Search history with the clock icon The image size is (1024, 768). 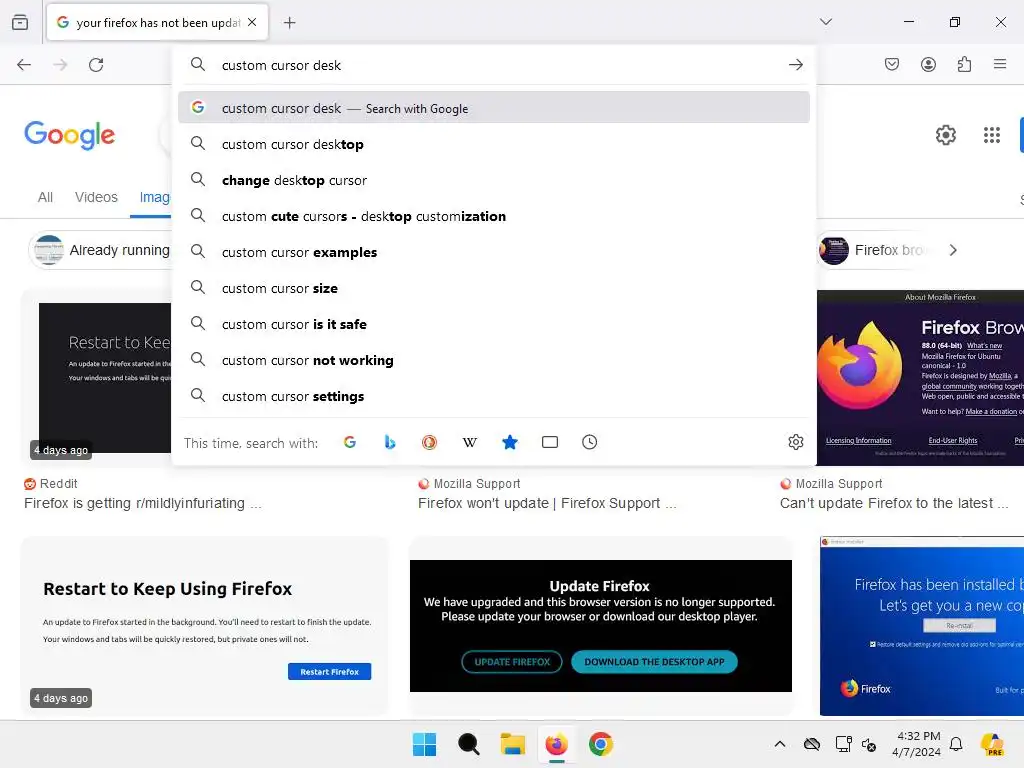coord(589,442)
